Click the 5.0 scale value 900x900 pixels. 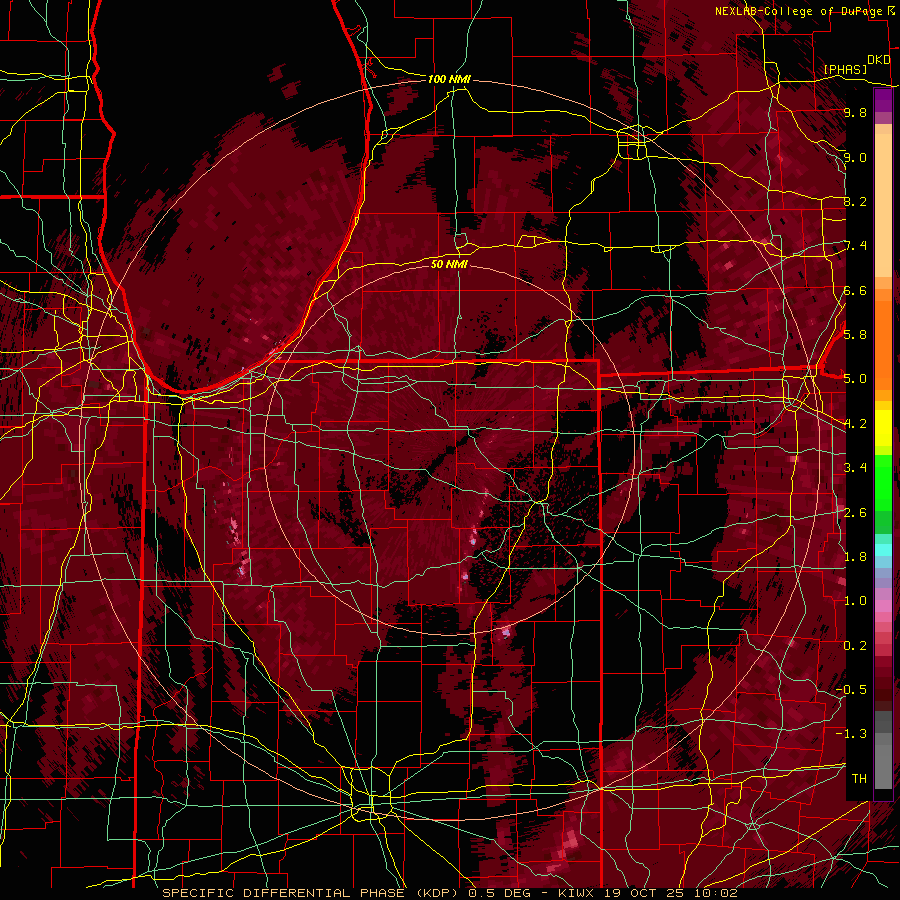855,379
